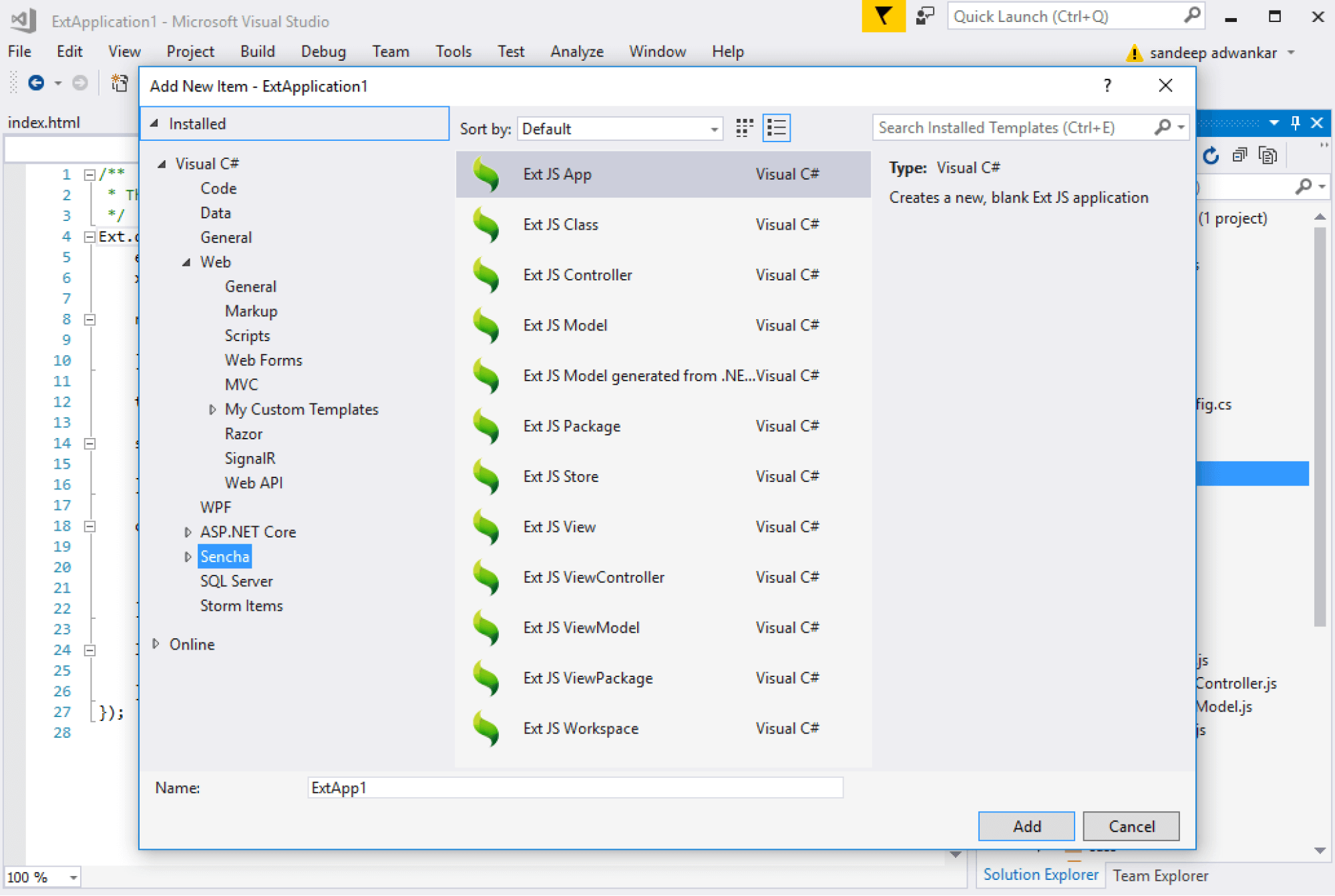Switch to the Team Explorer tab
Image resolution: width=1335 pixels, height=896 pixels.
pos(1160,875)
